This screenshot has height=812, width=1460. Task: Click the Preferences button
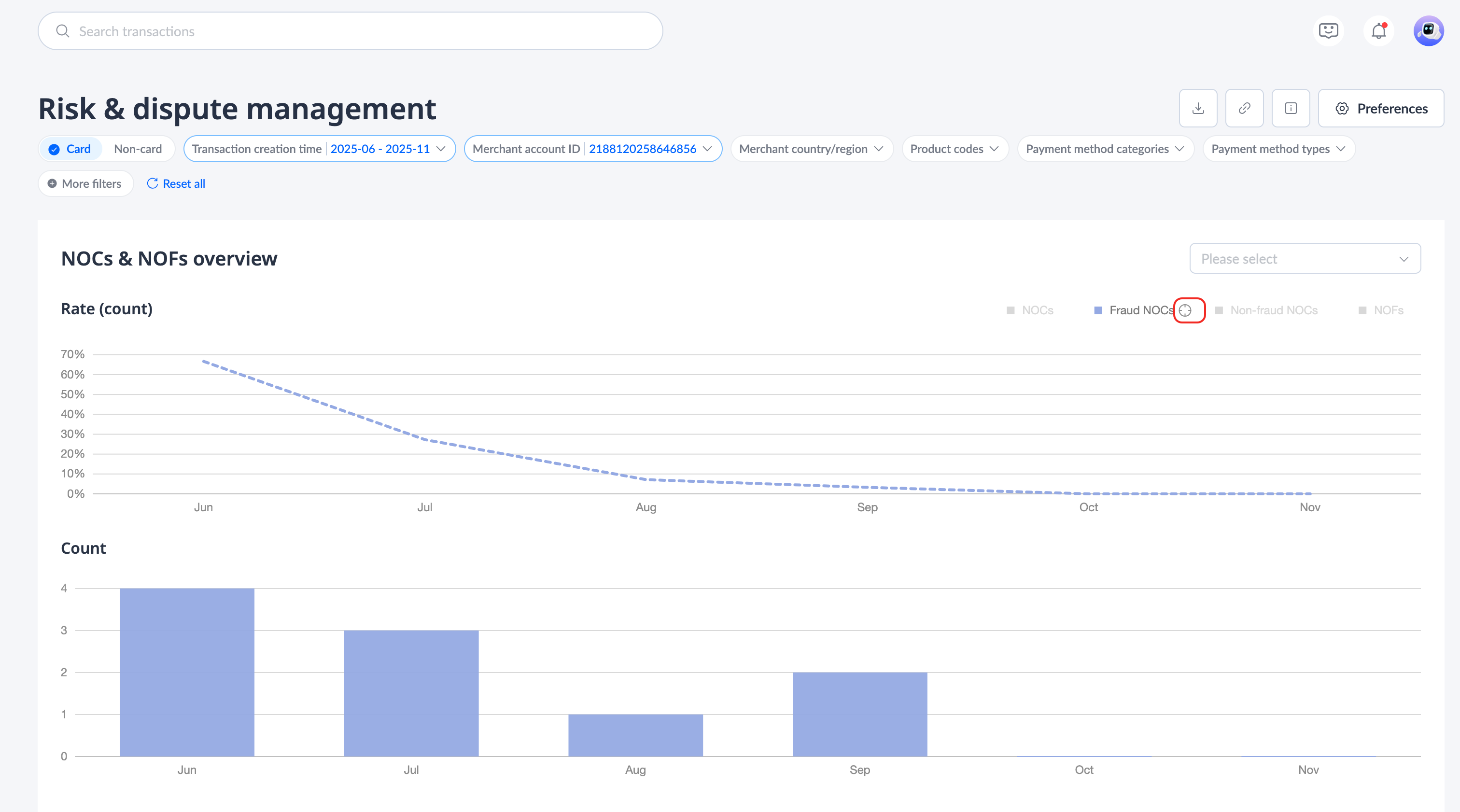click(1381, 108)
